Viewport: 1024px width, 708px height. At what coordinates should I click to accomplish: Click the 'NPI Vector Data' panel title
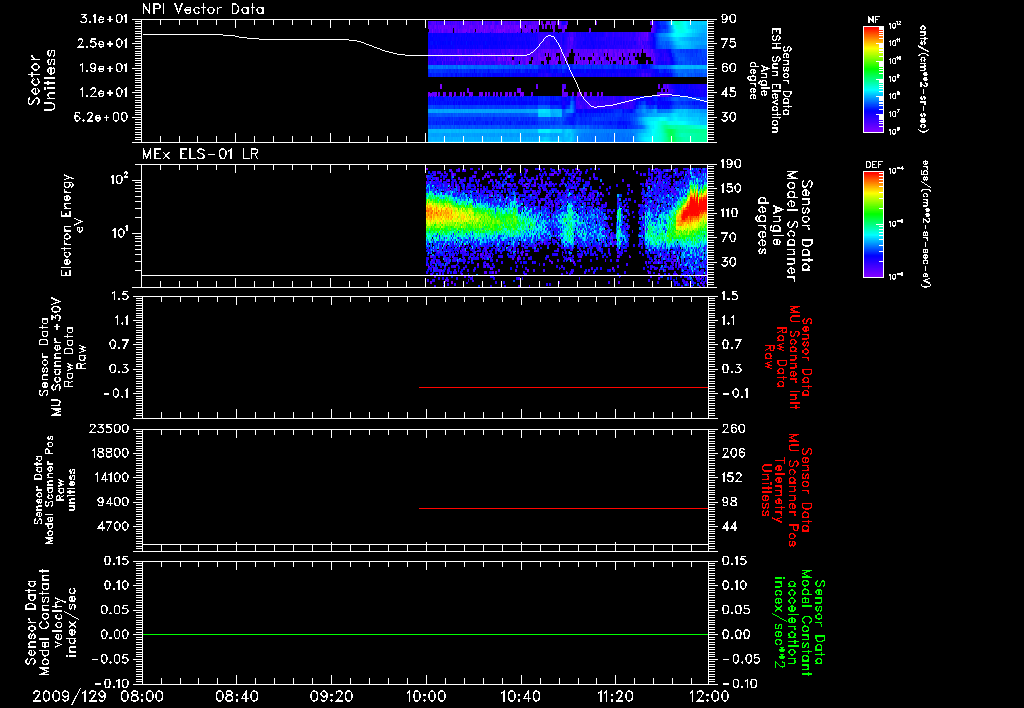pos(203,9)
